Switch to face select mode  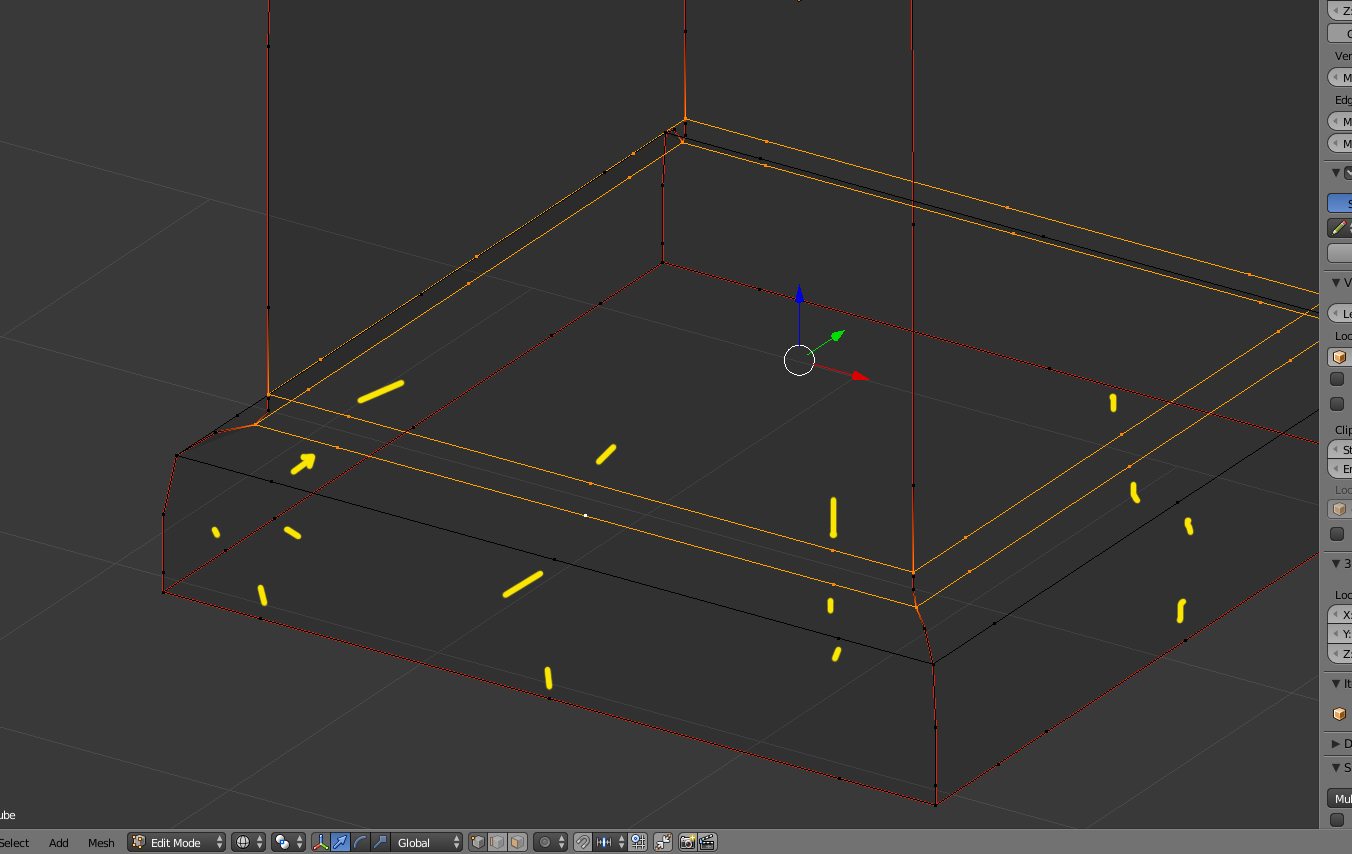coord(517,843)
